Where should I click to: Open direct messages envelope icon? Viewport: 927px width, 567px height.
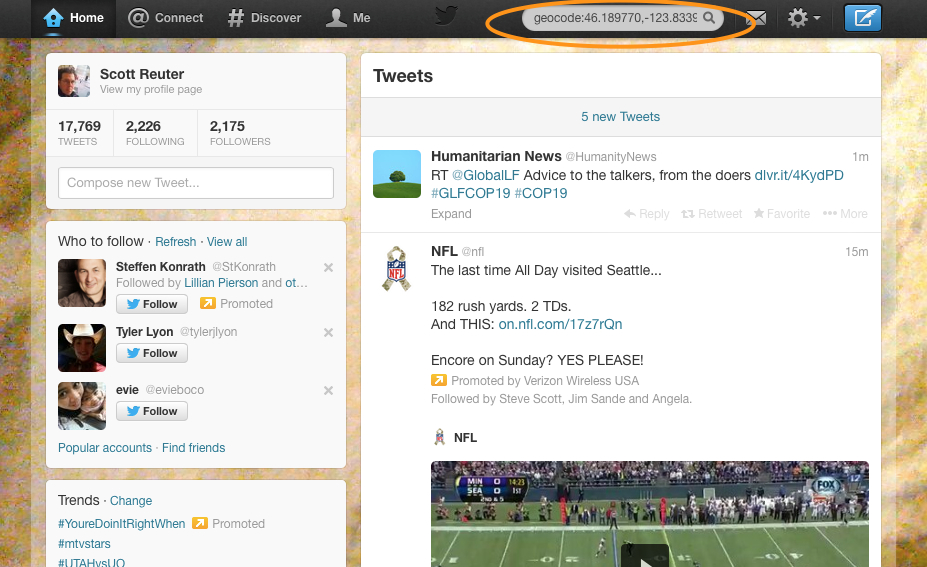756,18
